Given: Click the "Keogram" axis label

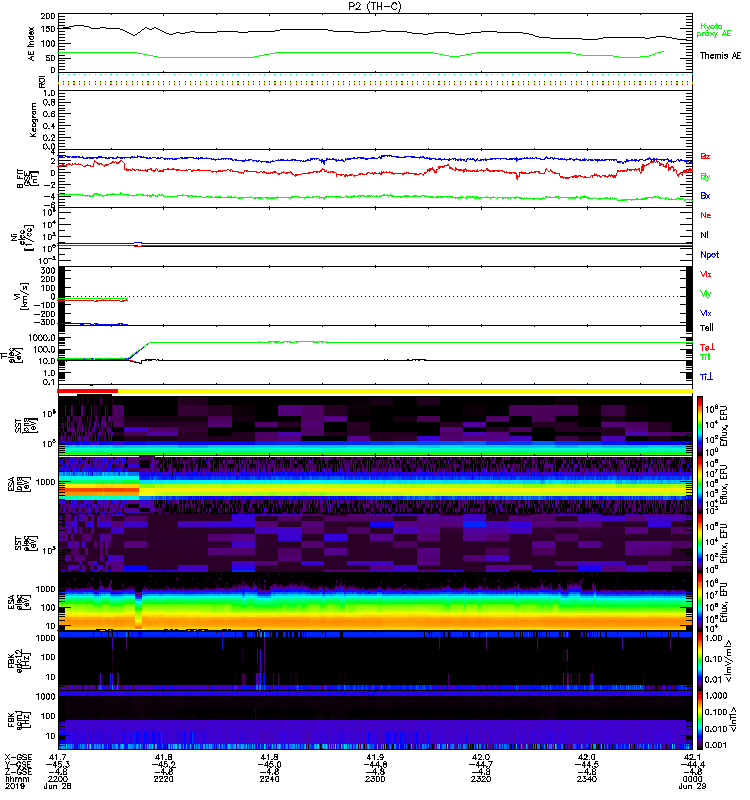Looking at the screenshot, I should click(33, 120).
